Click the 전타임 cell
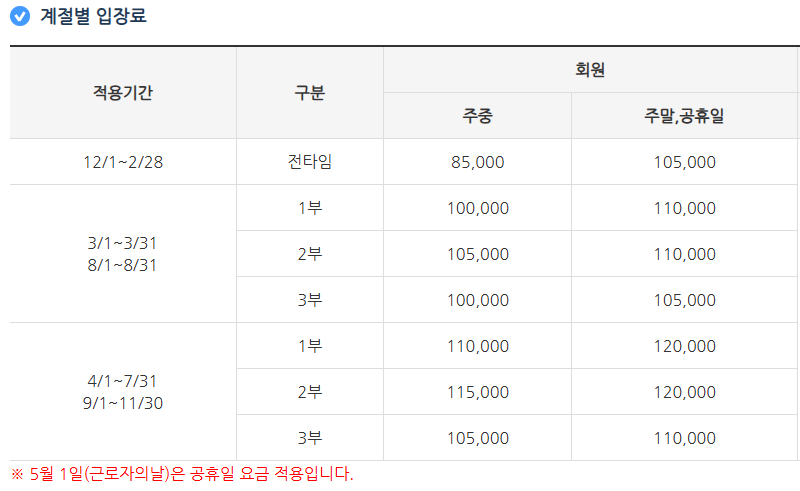Screen dimensions: 800x491 (309, 162)
